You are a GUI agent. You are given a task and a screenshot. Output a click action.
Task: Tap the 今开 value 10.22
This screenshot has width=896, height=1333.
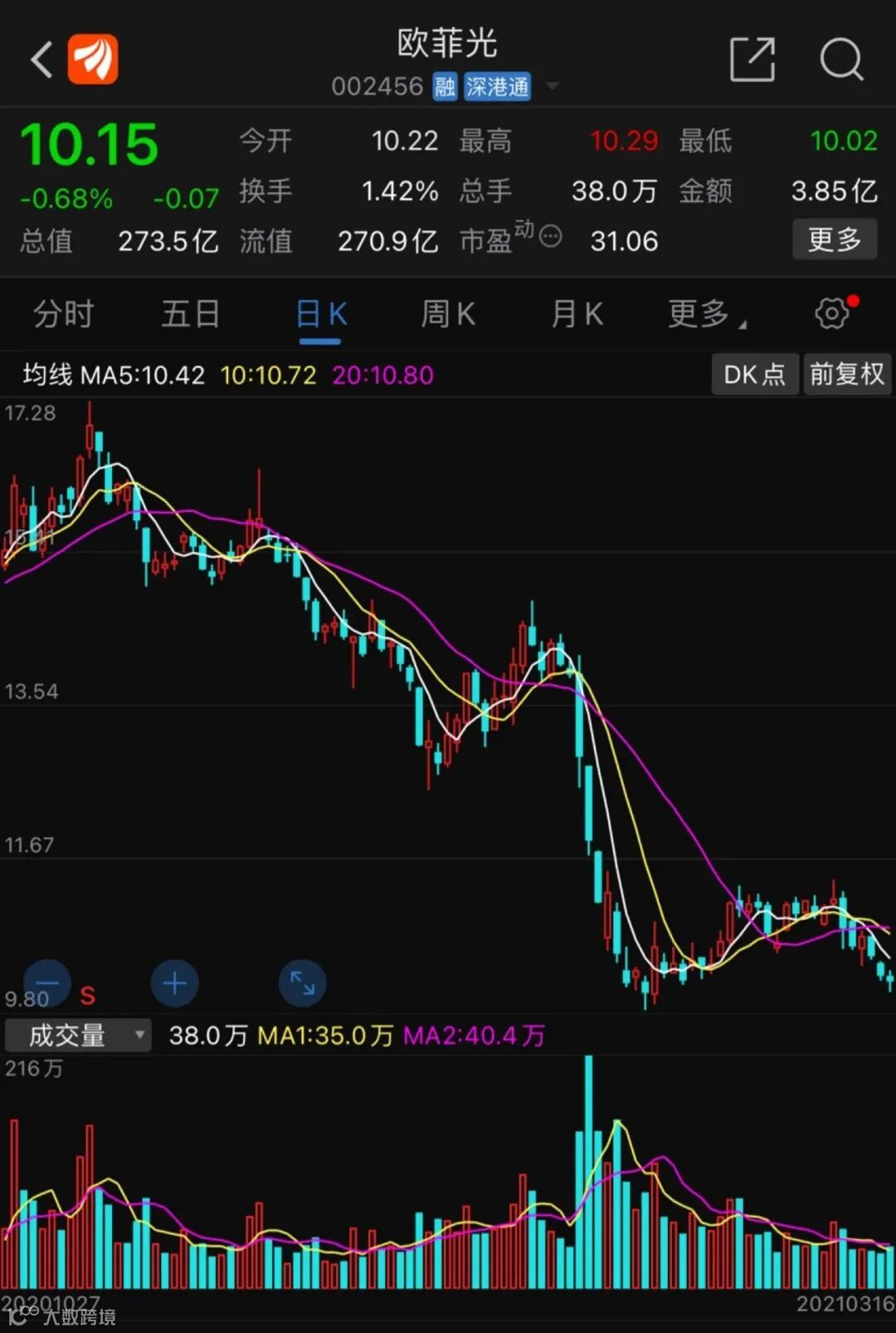click(x=404, y=141)
